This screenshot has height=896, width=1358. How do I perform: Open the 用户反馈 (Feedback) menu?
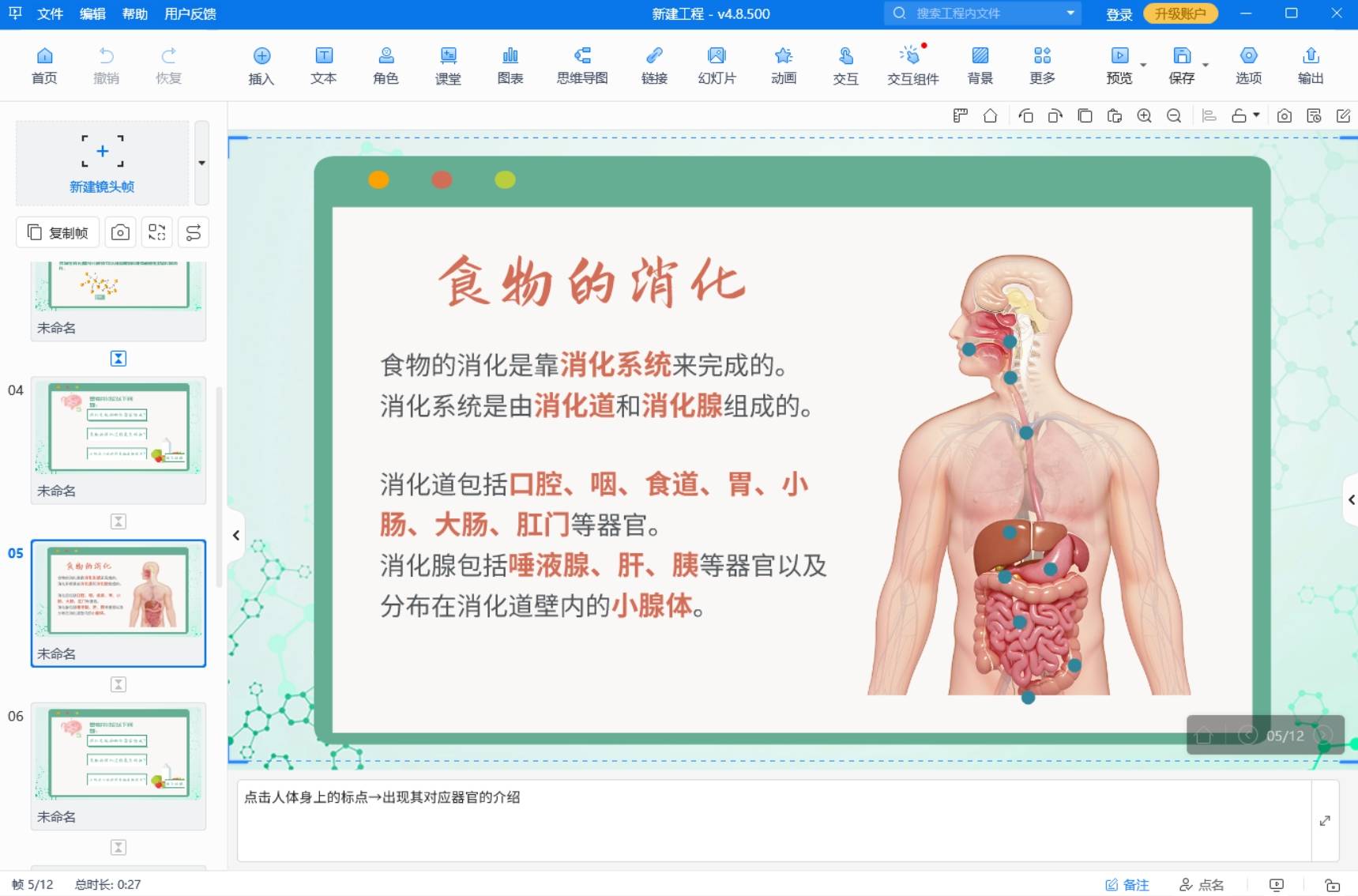point(190,13)
